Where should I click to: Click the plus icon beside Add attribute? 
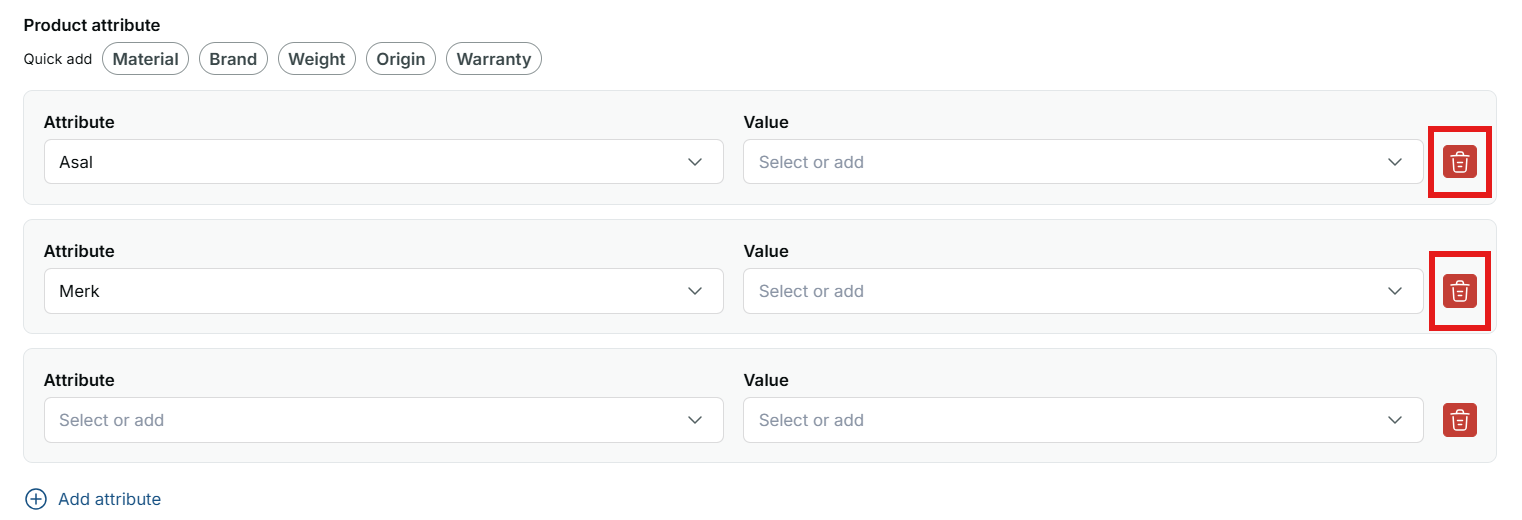pos(36,499)
